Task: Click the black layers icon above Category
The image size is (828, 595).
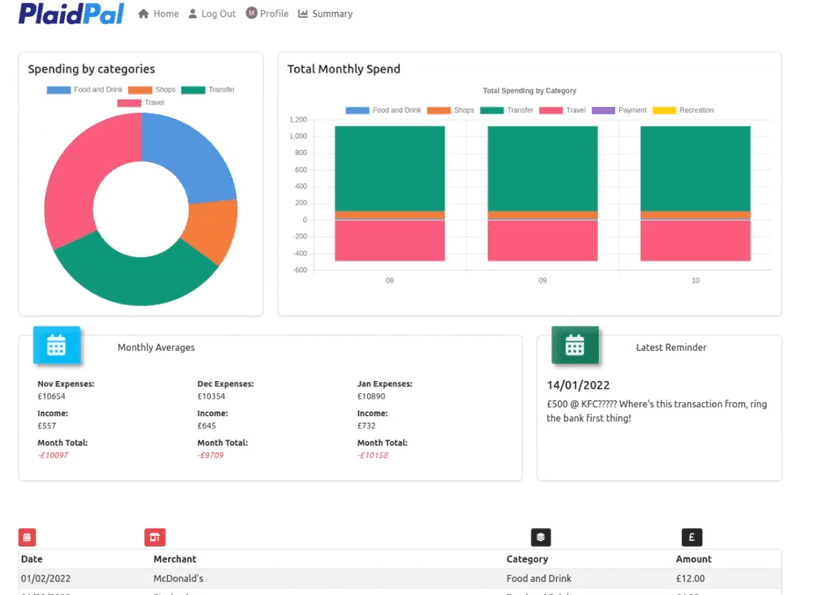Action: pyautogui.click(x=540, y=537)
